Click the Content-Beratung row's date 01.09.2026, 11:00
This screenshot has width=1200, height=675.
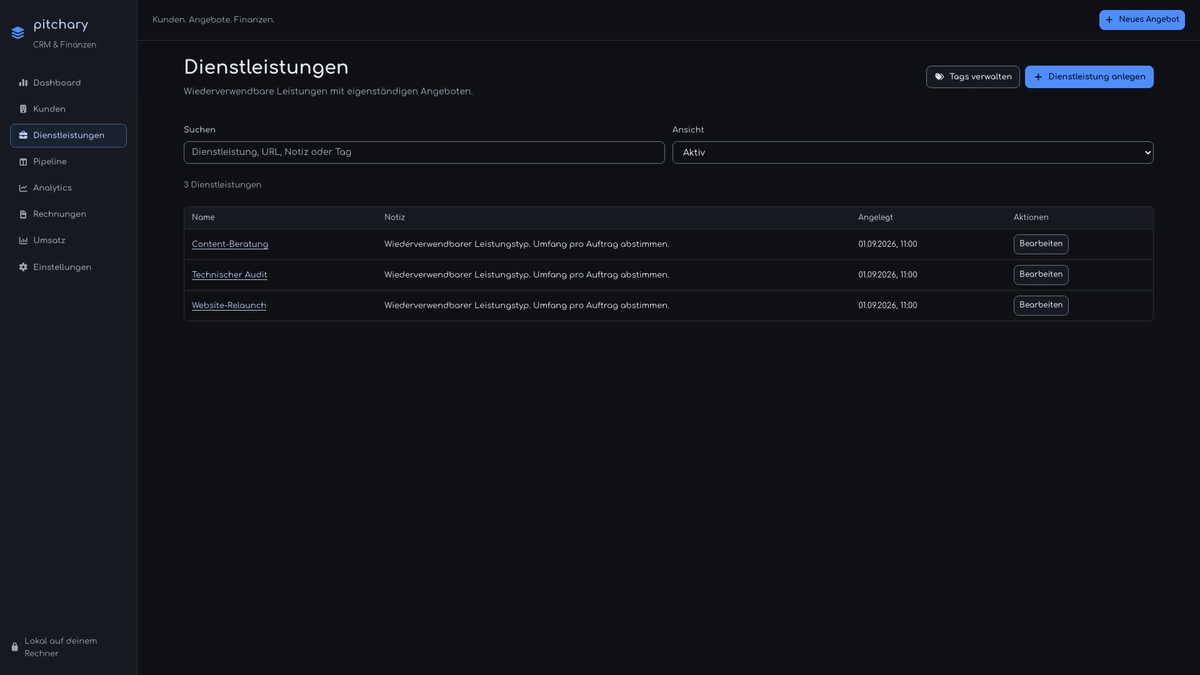pos(888,244)
